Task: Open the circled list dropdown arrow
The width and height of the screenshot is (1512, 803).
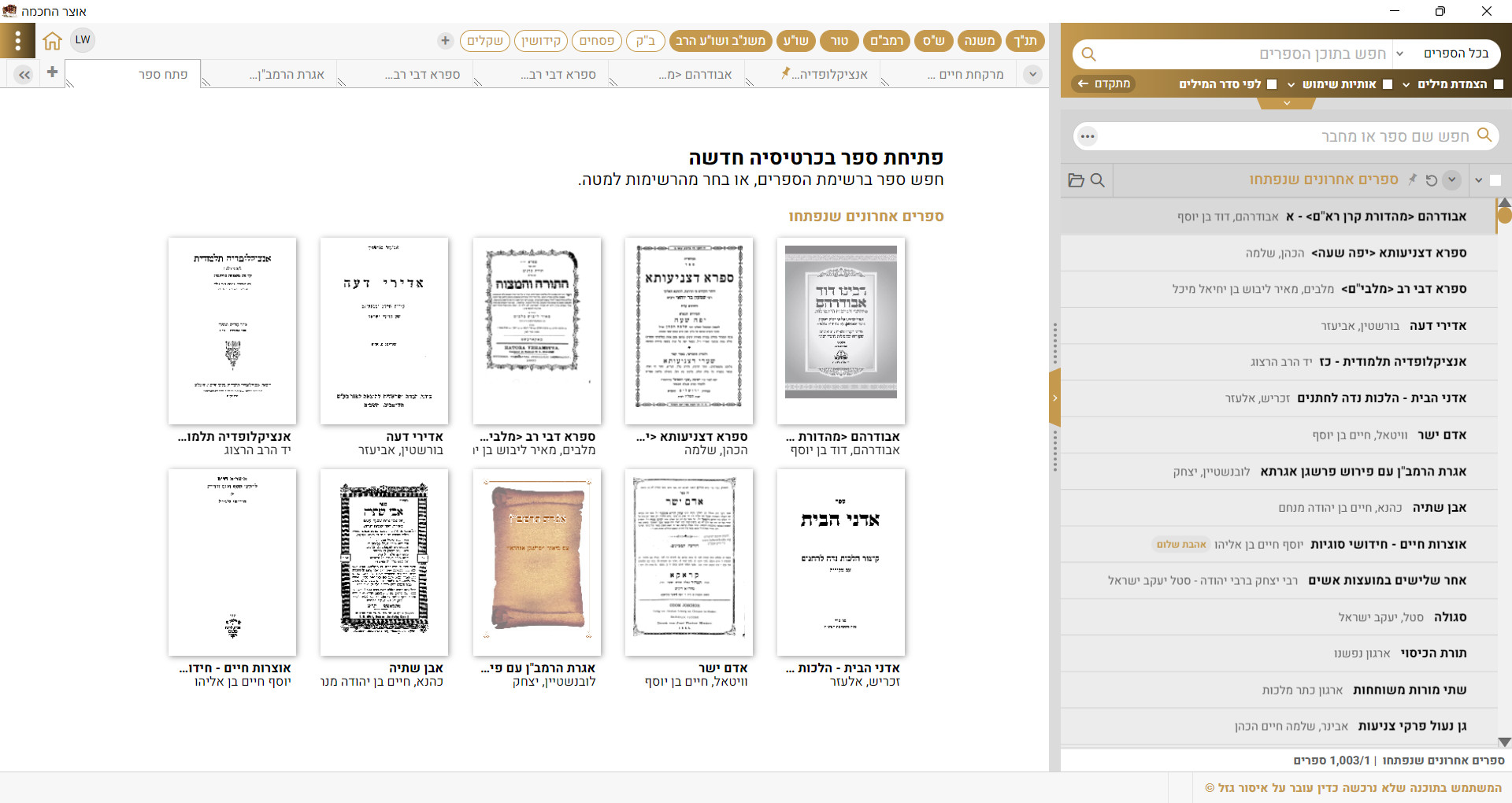Action: click(x=1452, y=180)
